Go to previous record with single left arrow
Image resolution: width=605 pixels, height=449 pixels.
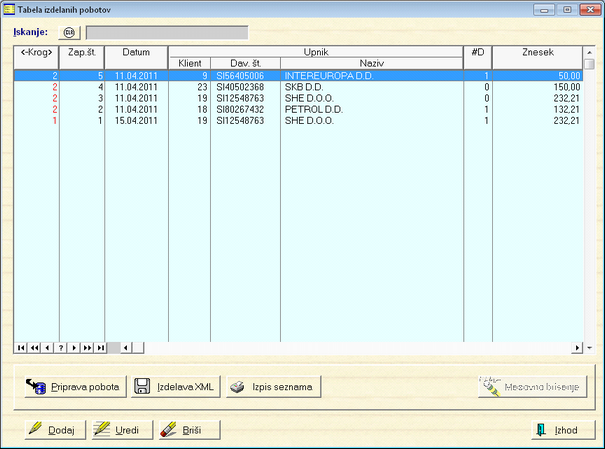47,347
